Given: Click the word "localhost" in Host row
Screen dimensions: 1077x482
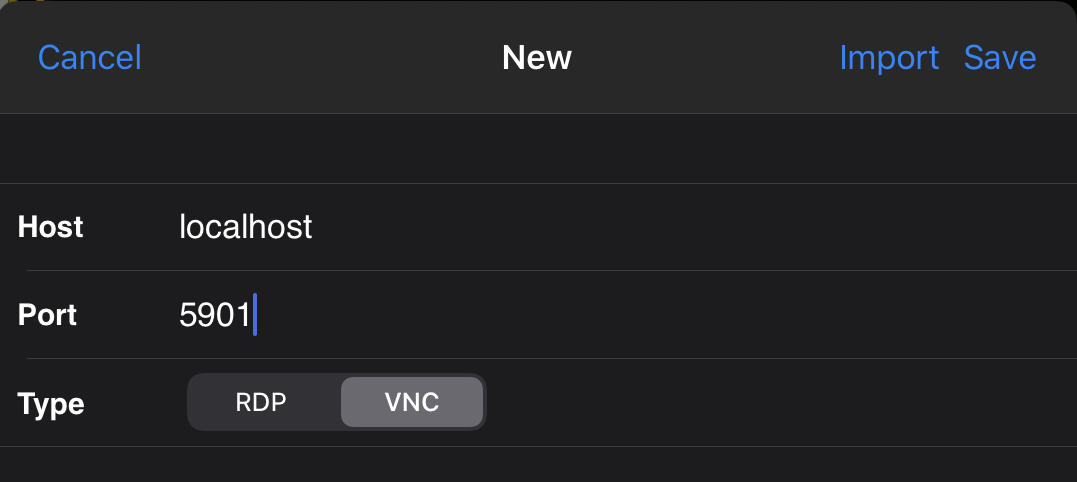Looking at the screenshot, I should (246, 227).
